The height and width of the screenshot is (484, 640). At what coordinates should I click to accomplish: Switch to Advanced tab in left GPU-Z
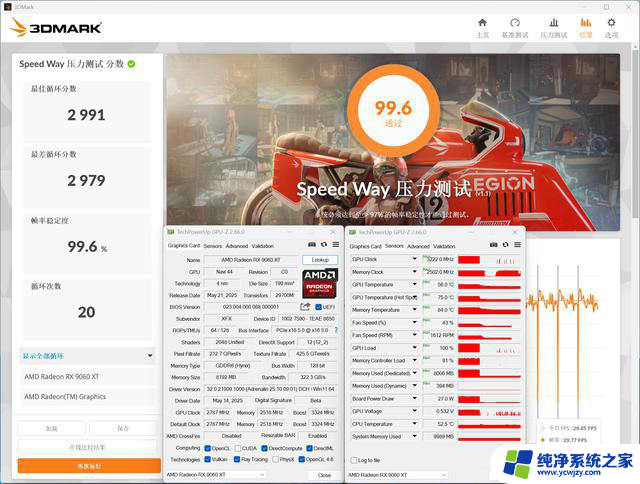click(x=237, y=246)
